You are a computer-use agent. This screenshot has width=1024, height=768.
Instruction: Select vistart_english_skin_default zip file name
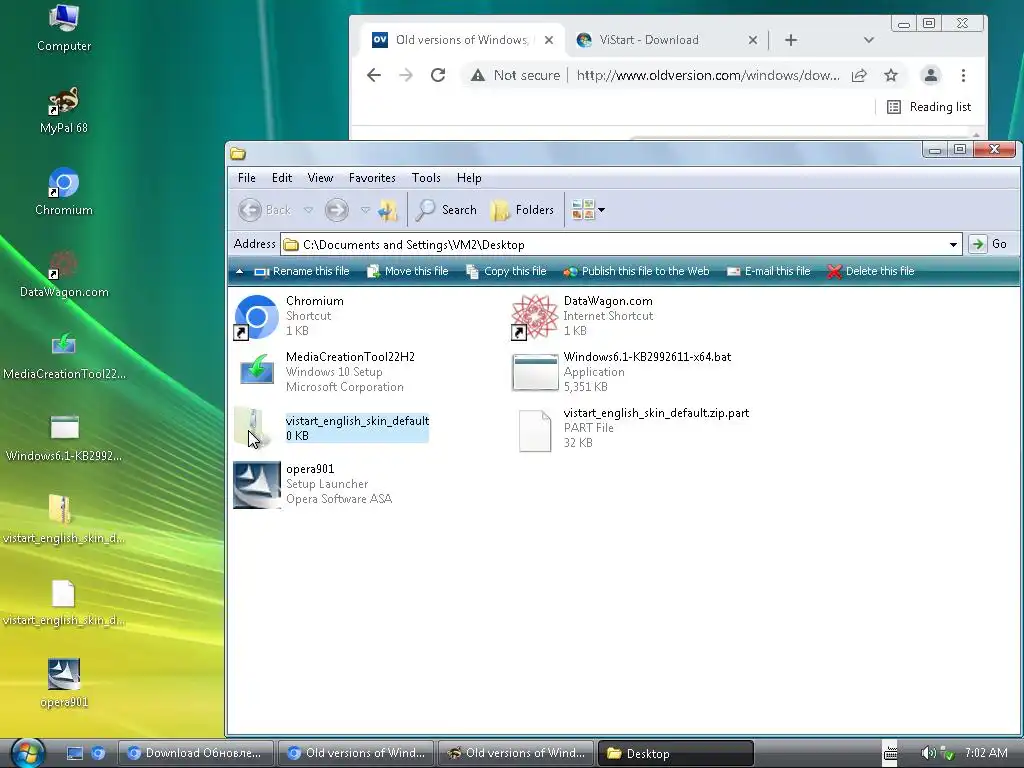click(357, 421)
